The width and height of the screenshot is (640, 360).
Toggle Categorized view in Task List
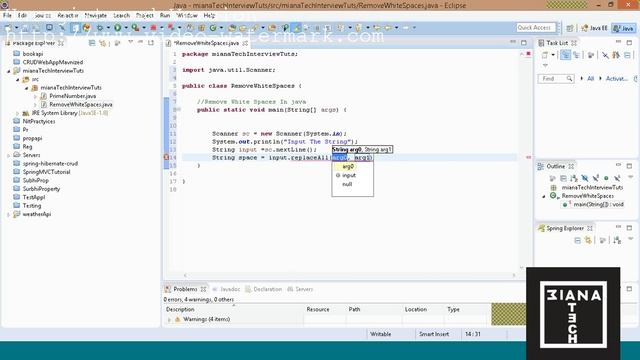point(565,55)
